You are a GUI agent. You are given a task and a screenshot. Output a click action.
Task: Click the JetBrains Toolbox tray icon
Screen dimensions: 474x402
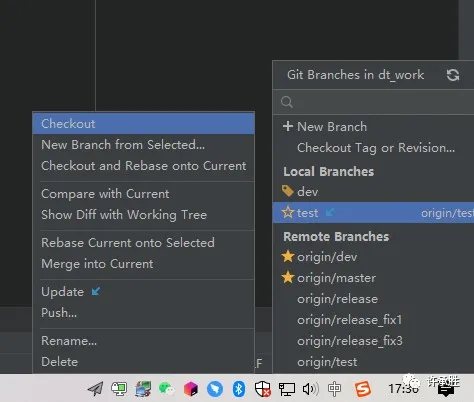191,389
